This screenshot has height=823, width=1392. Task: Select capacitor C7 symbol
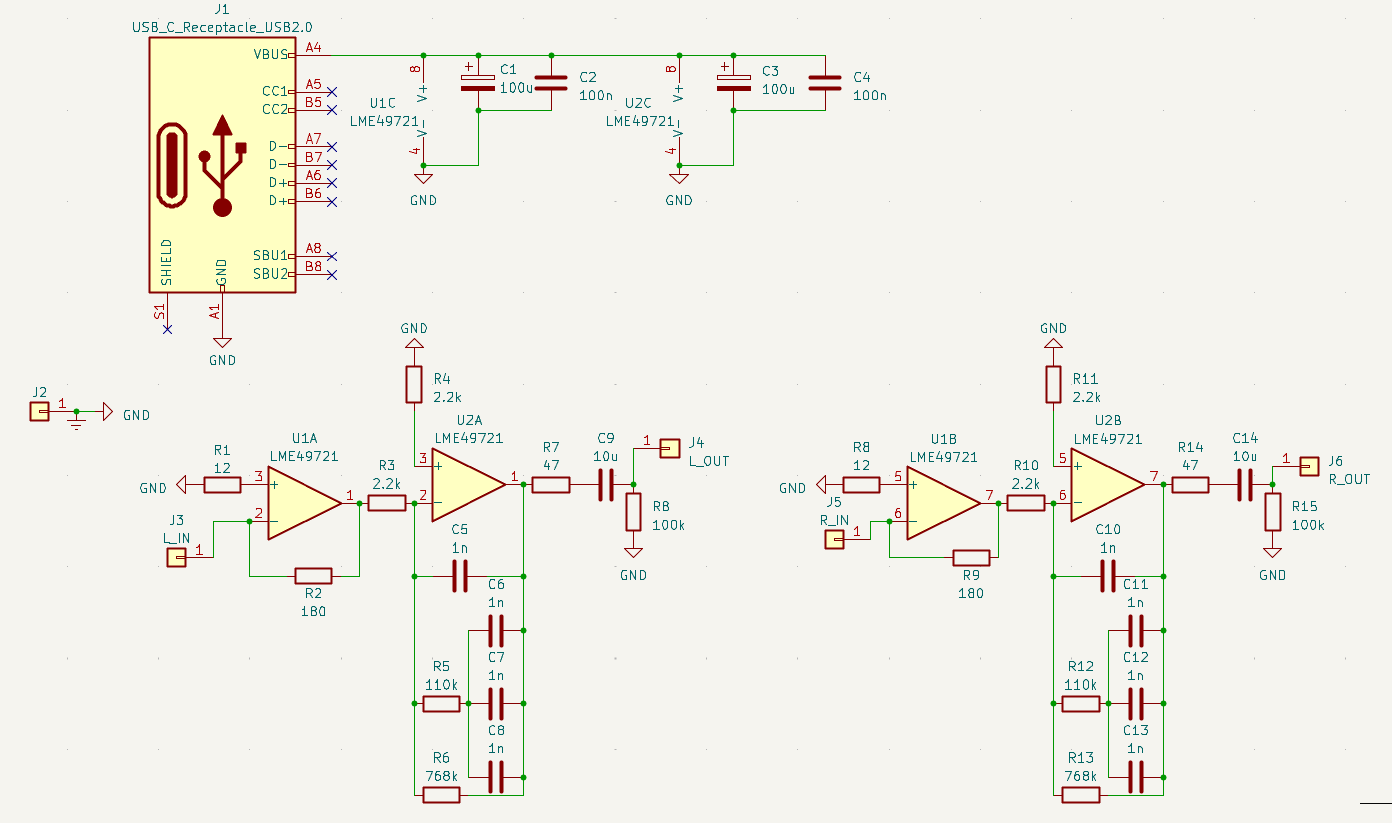pos(496,704)
